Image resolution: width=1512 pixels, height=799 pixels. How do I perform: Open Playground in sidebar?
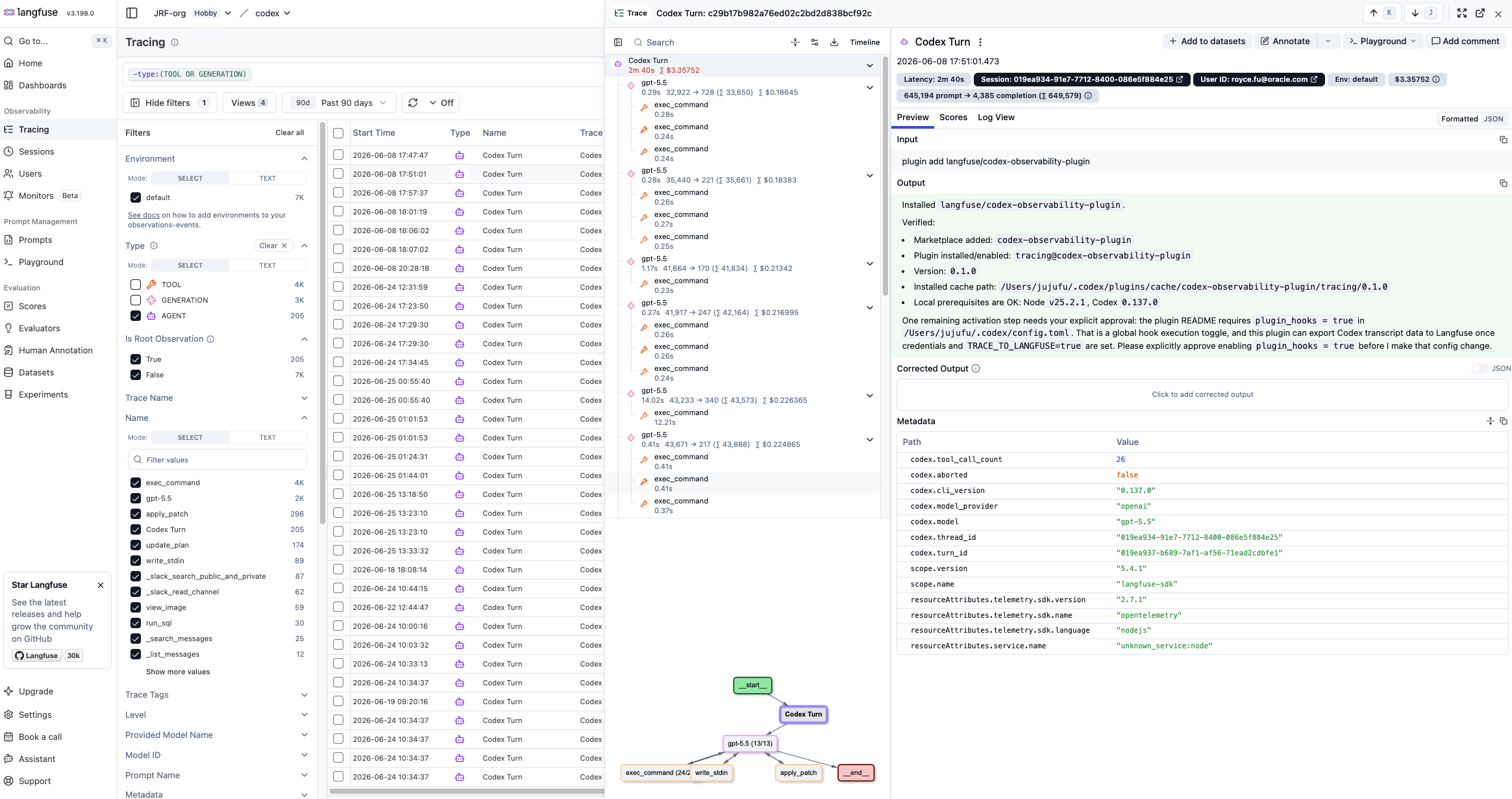tap(41, 262)
